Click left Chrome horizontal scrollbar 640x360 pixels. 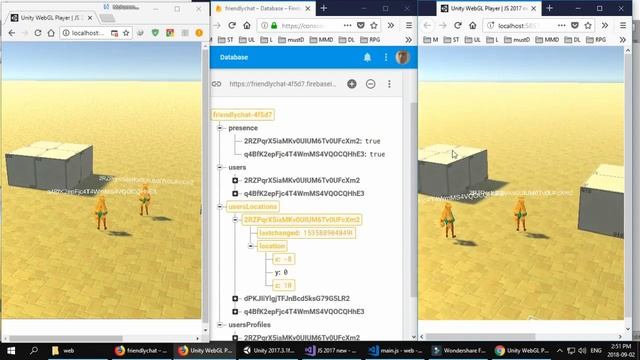tap(66, 338)
